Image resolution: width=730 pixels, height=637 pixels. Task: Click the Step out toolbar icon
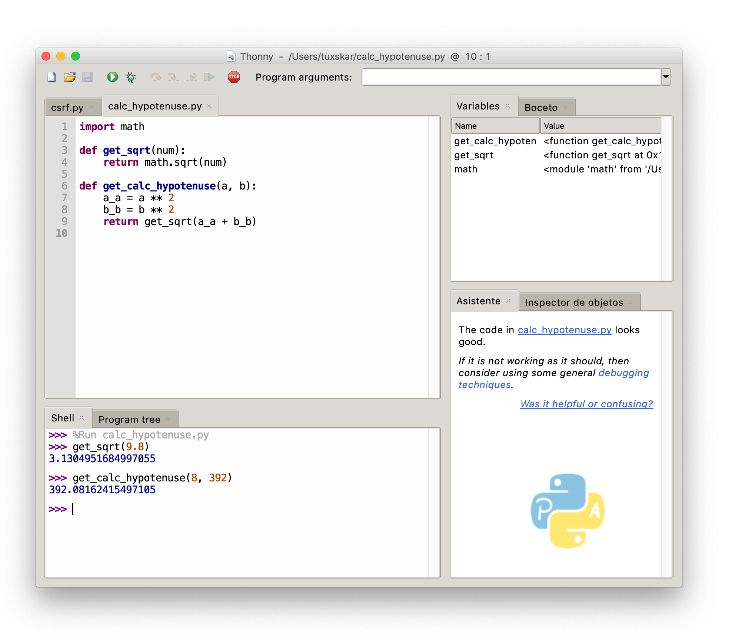click(191, 77)
